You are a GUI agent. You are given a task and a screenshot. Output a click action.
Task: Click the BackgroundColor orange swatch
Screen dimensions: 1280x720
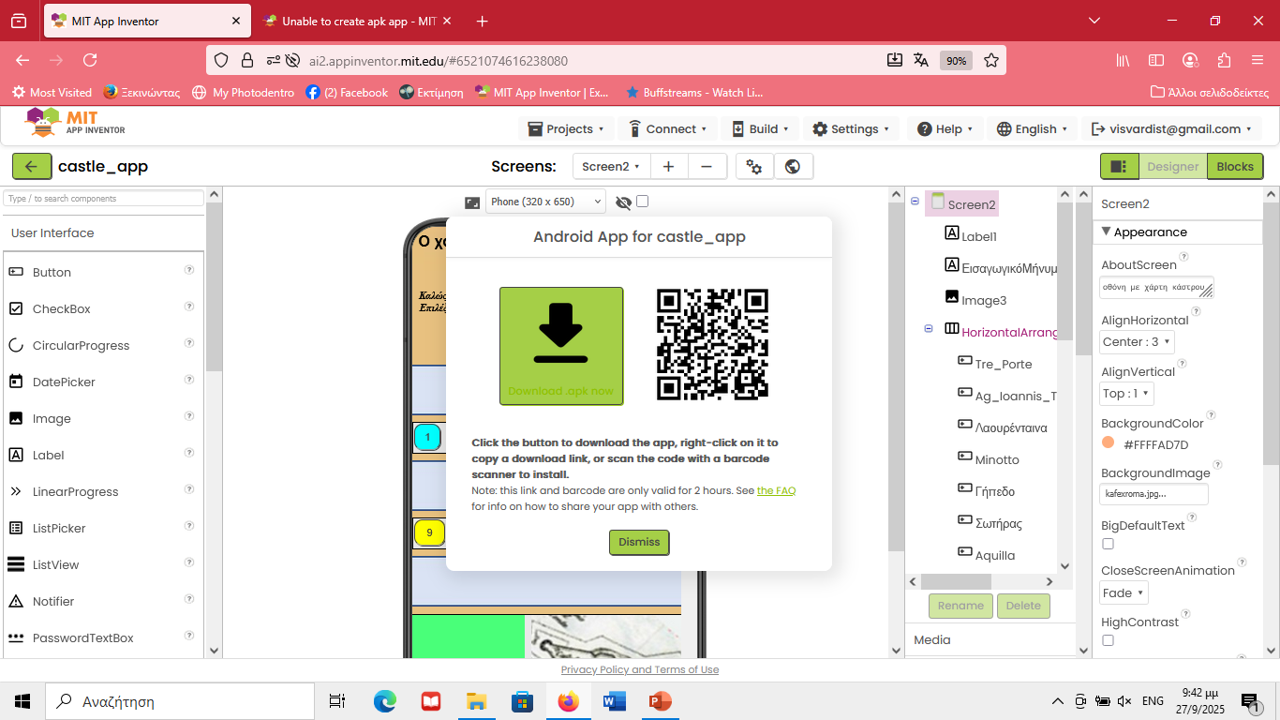(1108, 443)
